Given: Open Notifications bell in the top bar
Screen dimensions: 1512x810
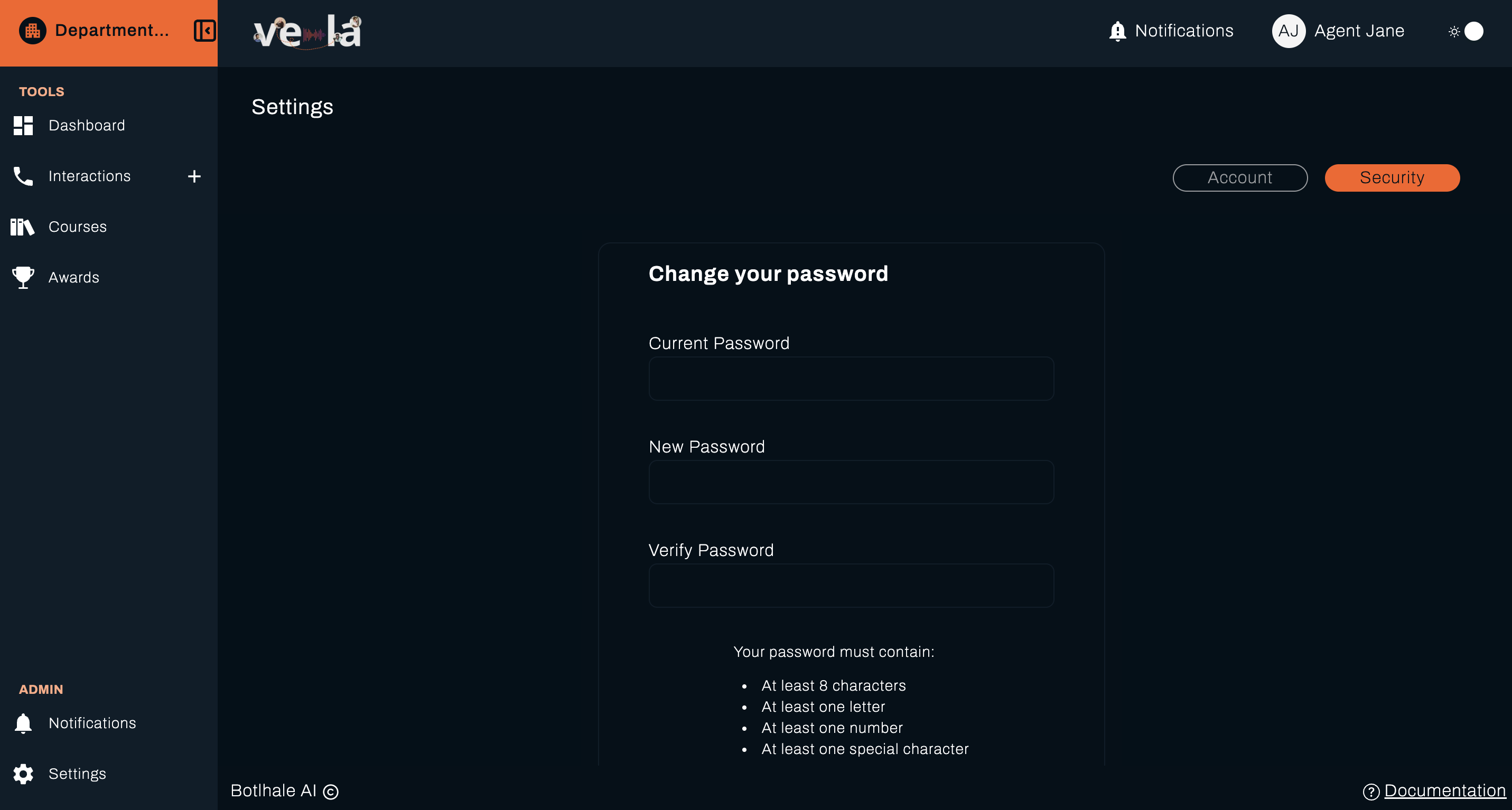Looking at the screenshot, I should tap(1117, 31).
